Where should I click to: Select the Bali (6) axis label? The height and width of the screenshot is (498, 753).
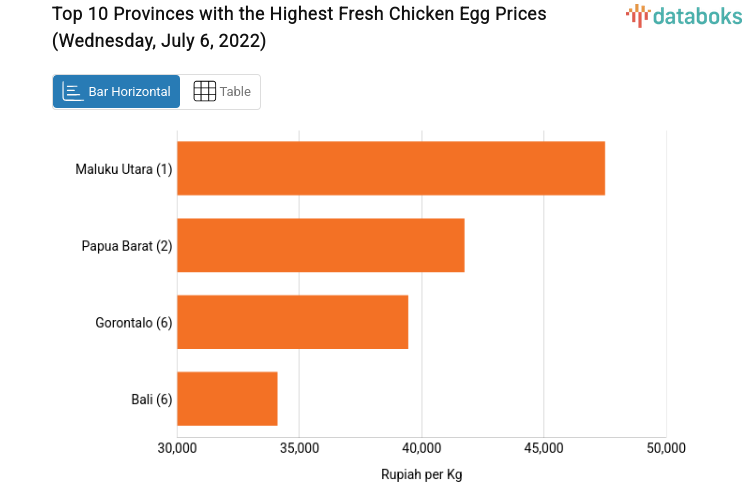152,400
